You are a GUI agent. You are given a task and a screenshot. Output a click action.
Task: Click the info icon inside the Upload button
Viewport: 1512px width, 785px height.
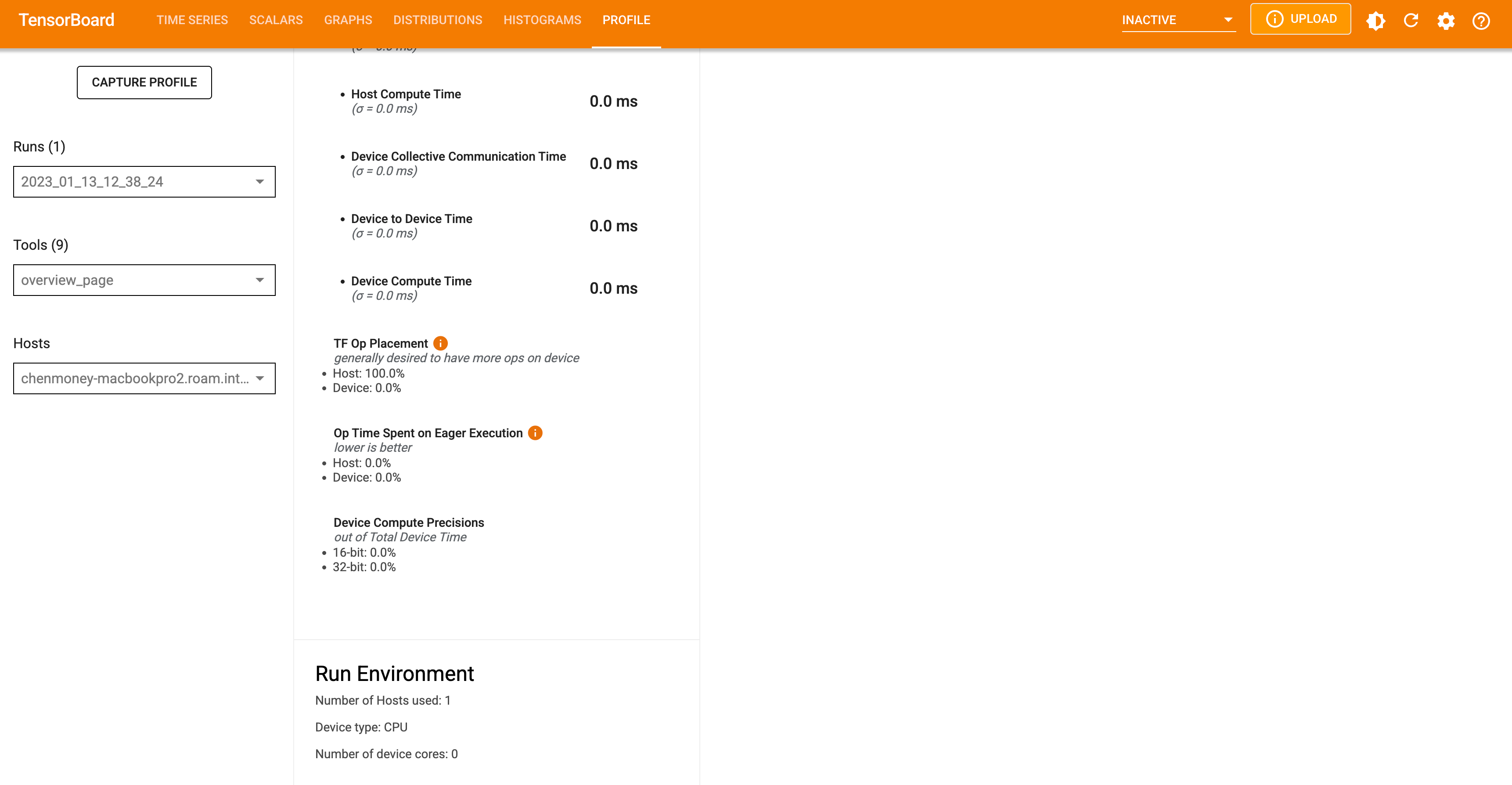(x=1274, y=19)
